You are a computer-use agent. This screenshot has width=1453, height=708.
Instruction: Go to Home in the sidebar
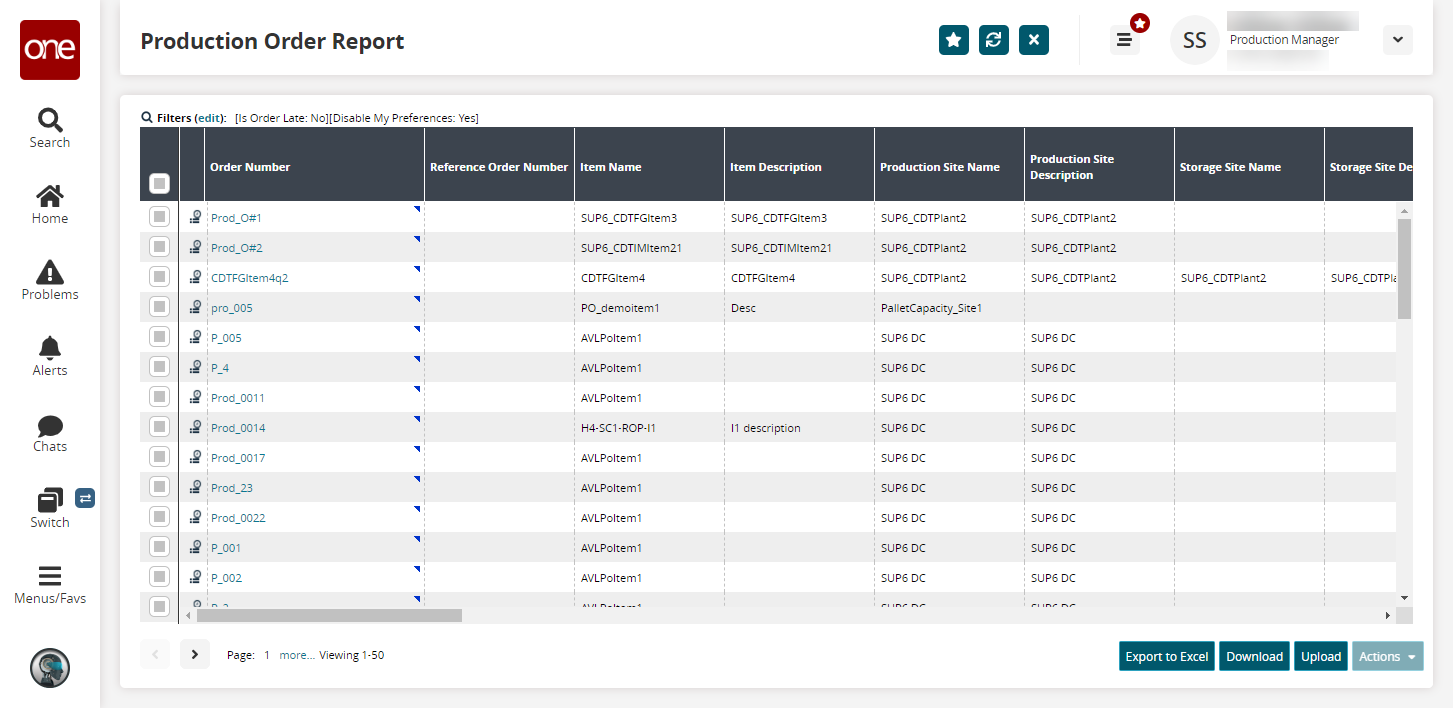click(49, 204)
